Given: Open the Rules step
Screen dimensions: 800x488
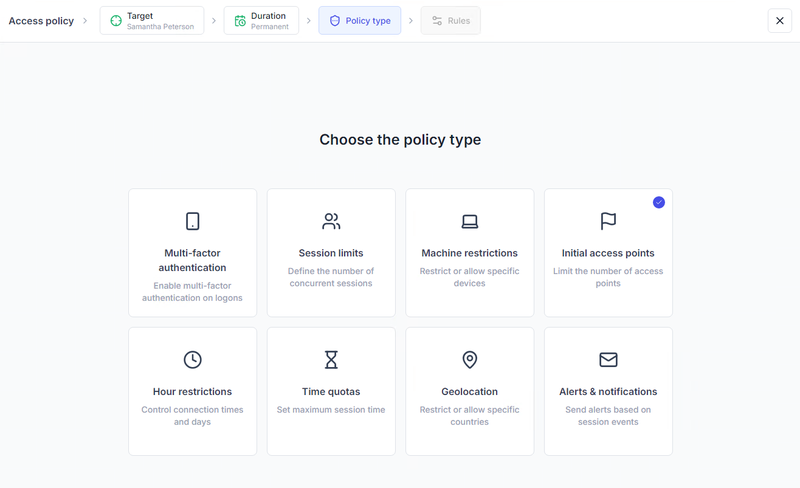Looking at the screenshot, I should [450, 21].
